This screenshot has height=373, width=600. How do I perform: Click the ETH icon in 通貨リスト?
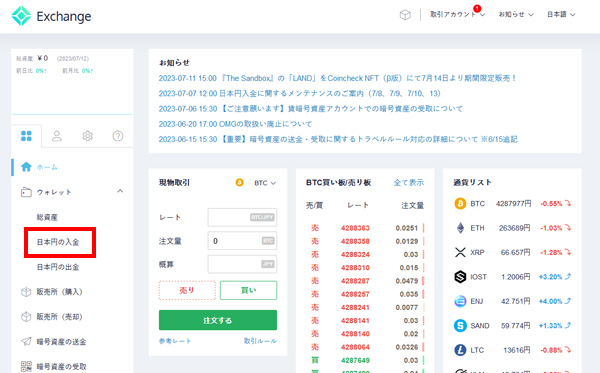coord(460,228)
